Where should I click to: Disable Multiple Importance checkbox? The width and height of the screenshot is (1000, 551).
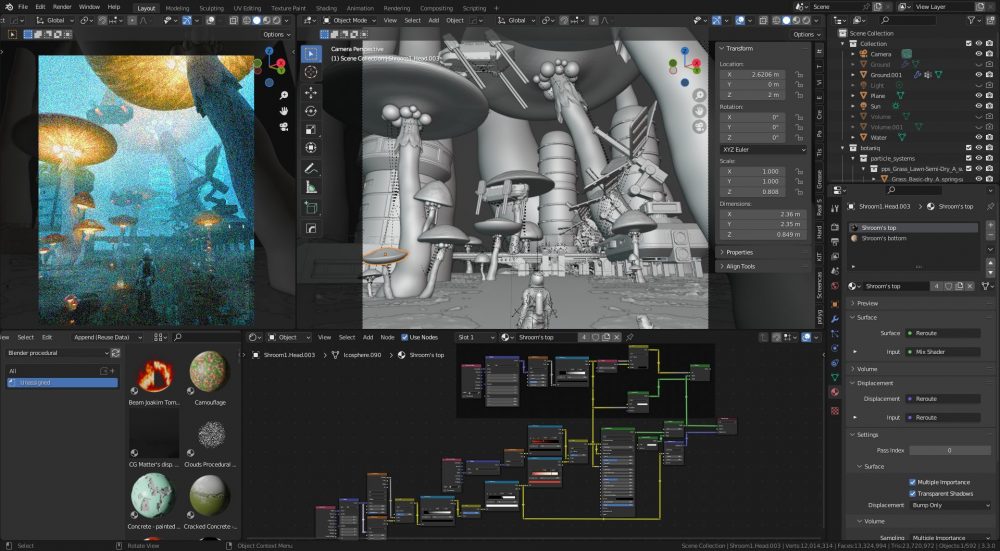(912, 482)
